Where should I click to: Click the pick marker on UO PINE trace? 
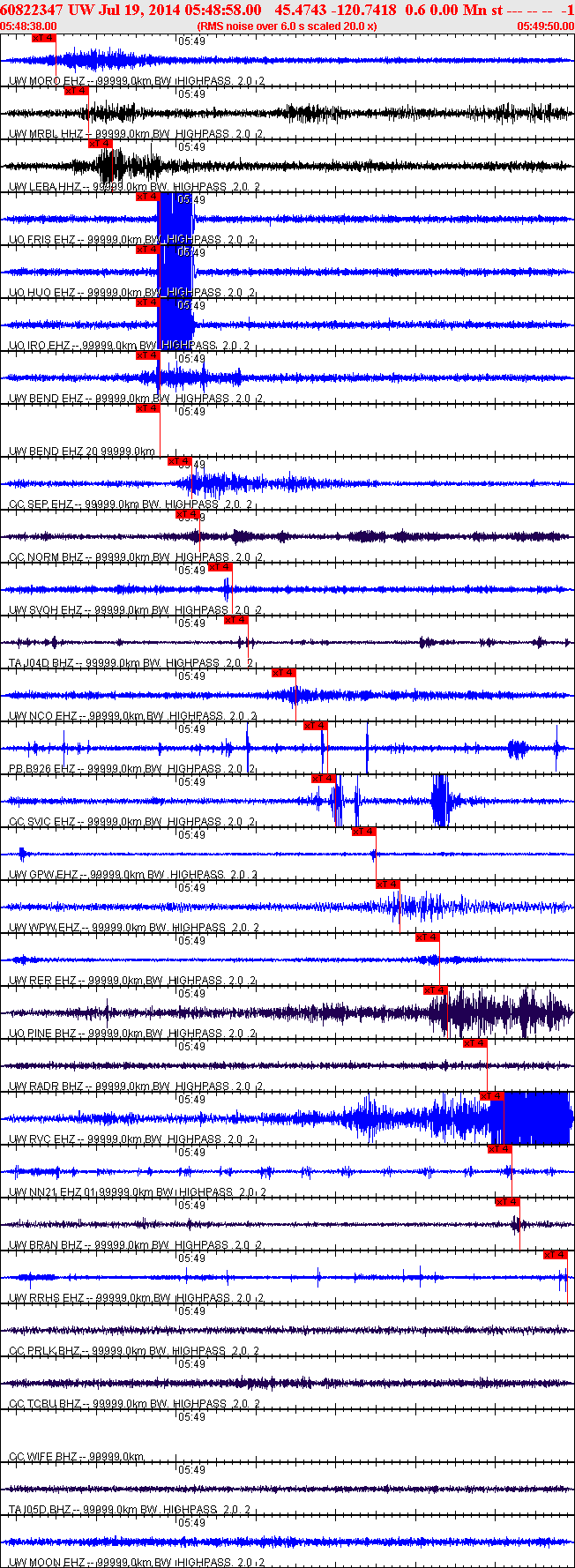click(436, 990)
